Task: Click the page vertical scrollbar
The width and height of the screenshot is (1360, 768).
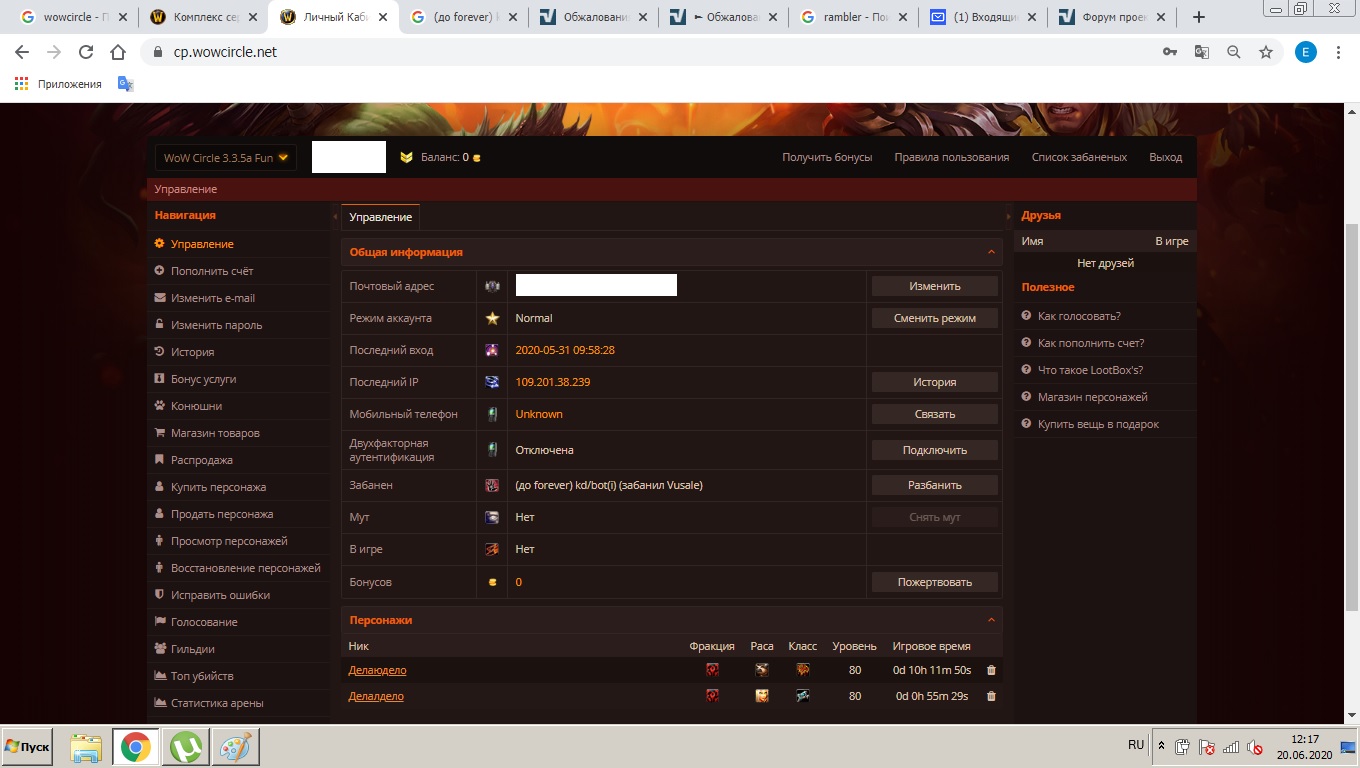Action: click(x=1352, y=400)
